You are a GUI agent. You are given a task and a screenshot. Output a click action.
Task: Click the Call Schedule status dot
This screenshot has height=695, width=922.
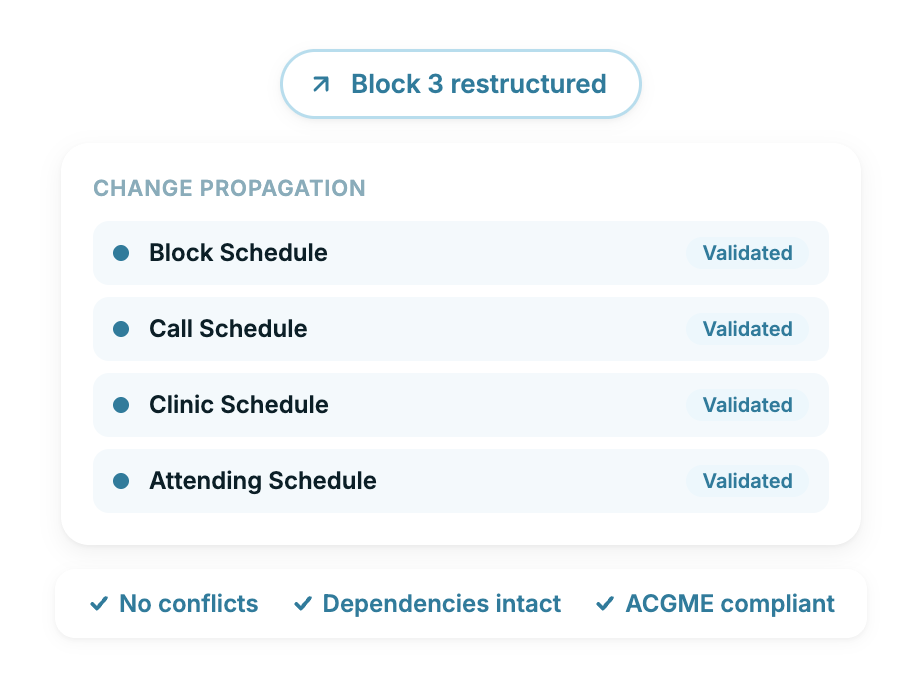(x=121, y=329)
